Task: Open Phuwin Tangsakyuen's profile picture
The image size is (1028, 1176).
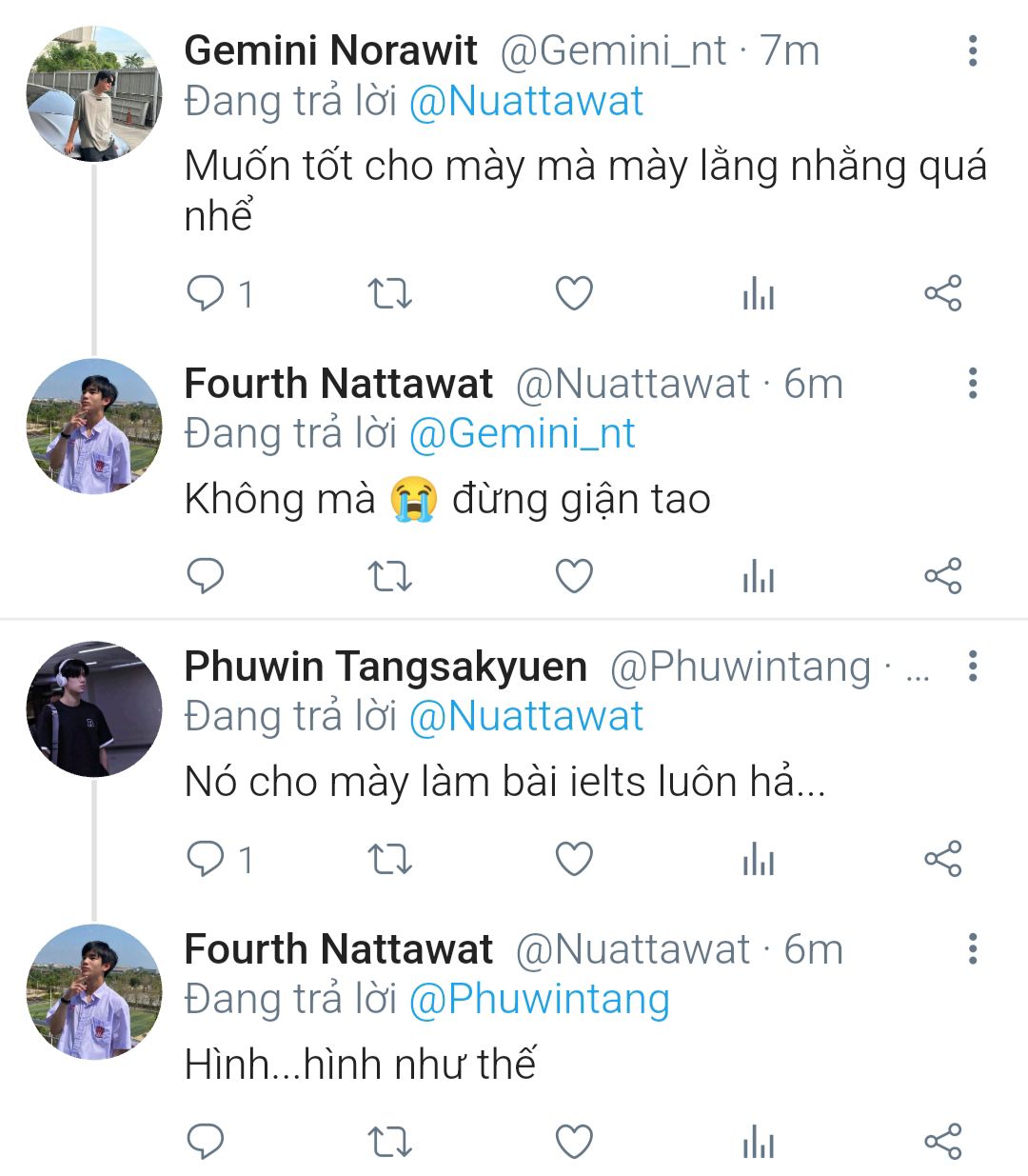Action: [93, 709]
